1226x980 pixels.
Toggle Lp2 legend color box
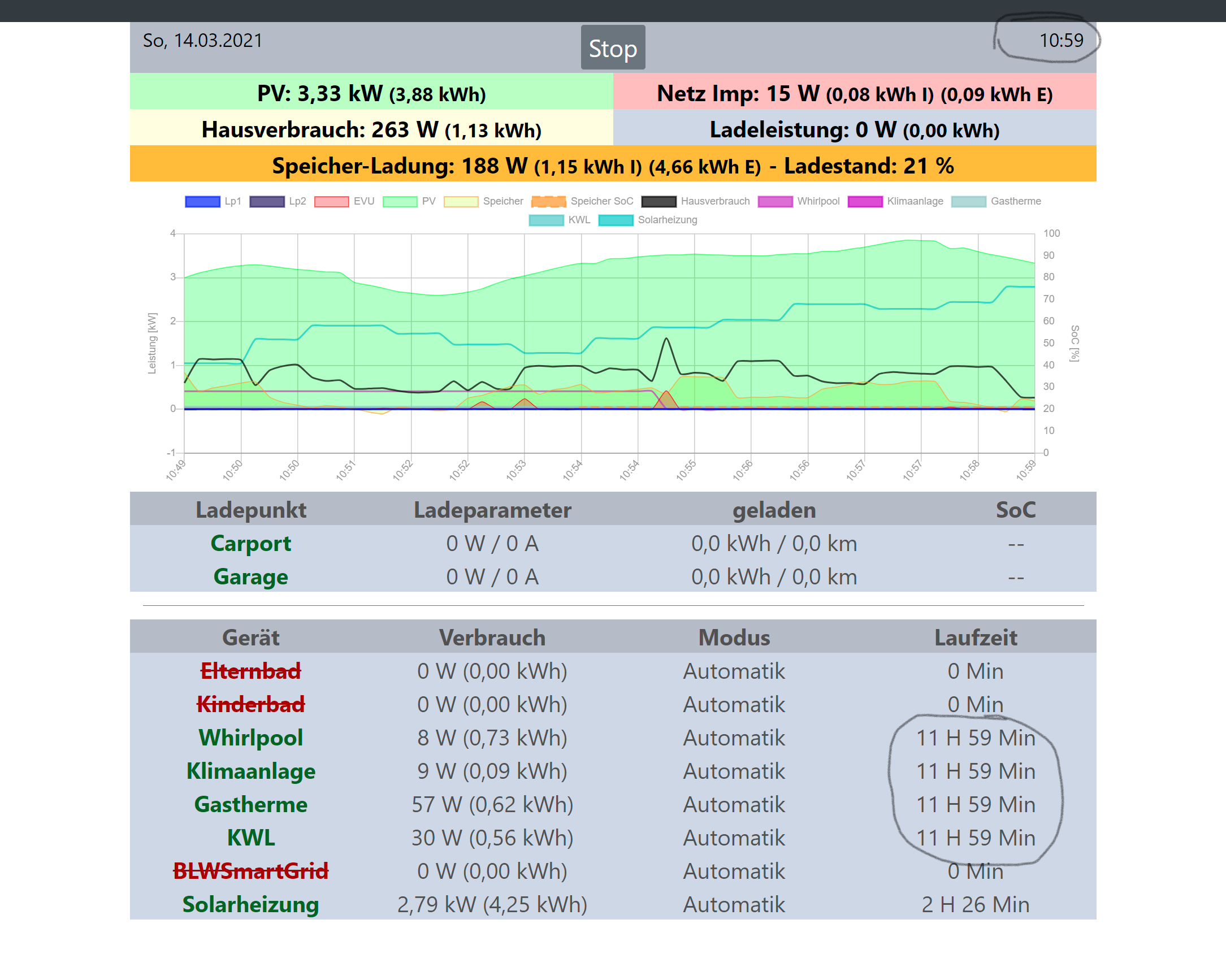point(267,201)
